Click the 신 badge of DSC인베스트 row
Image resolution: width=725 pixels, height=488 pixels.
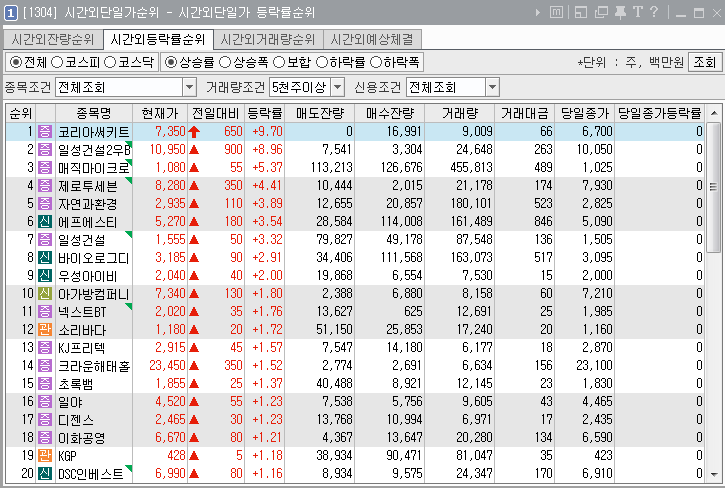(x=45, y=474)
